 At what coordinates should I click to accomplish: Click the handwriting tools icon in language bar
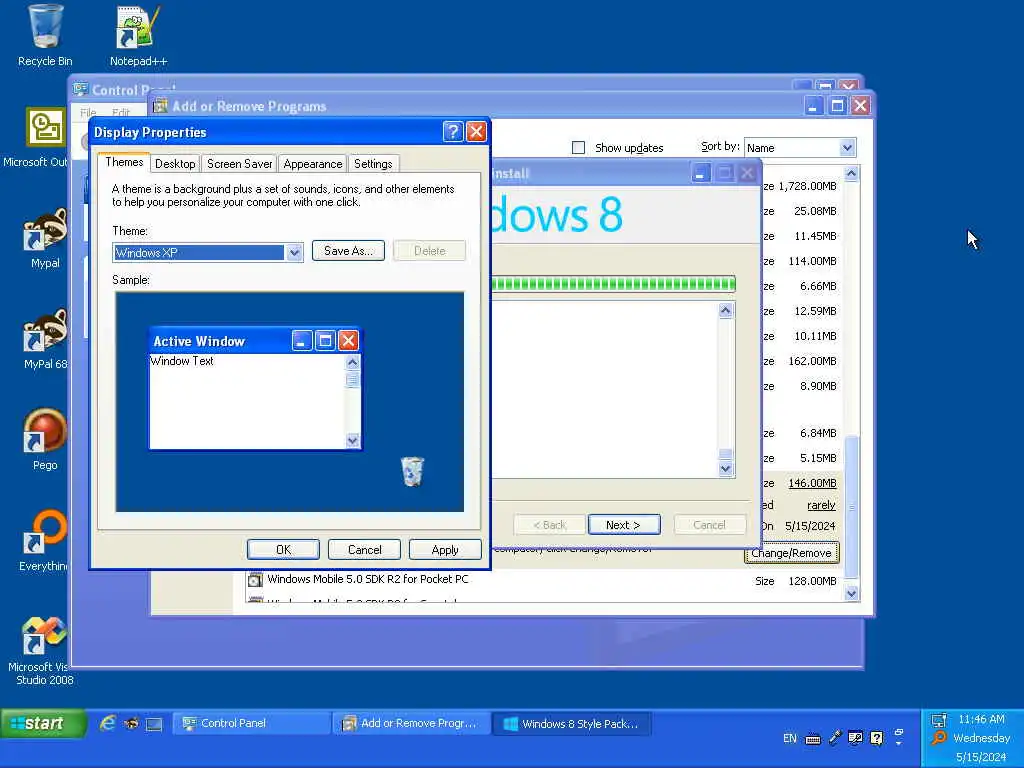point(856,738)
